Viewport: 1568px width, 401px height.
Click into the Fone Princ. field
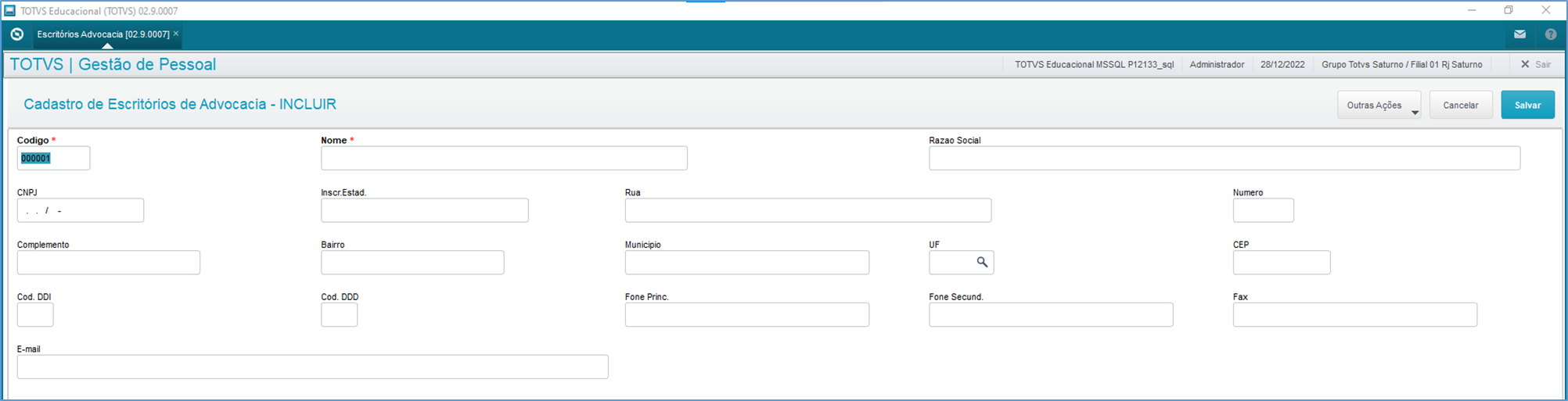[747, 315]
